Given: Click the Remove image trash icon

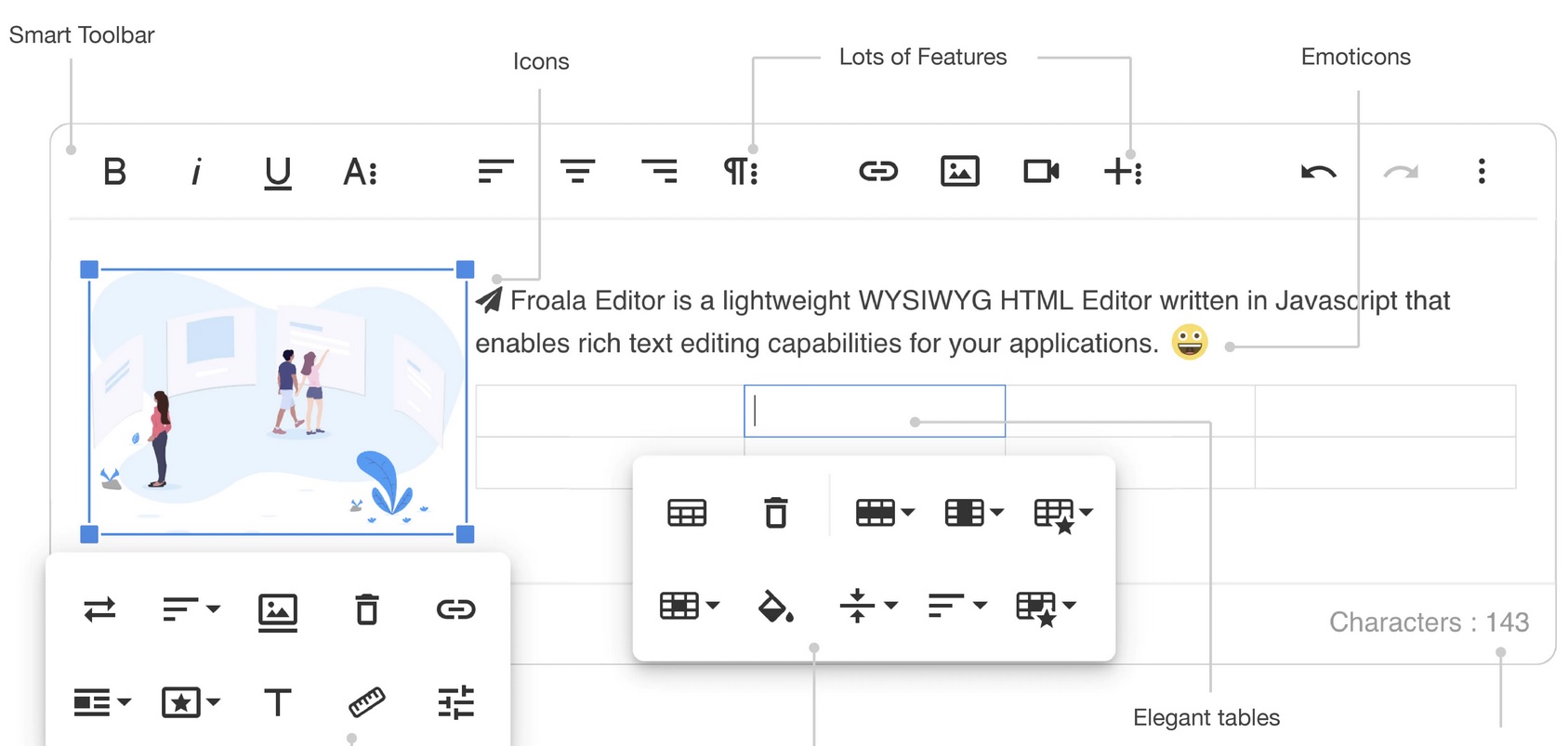Looking at the screenshot, I should tap(366, 609).
